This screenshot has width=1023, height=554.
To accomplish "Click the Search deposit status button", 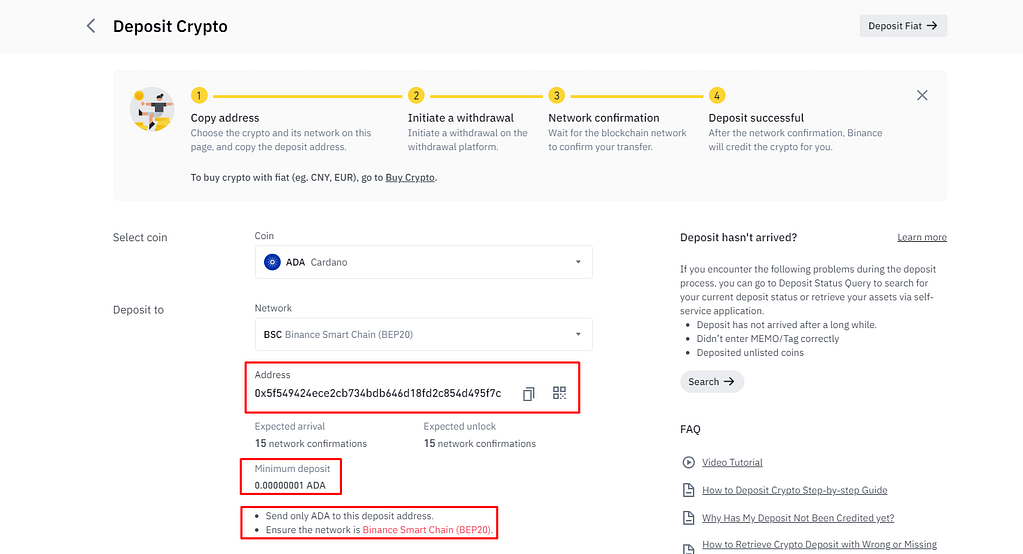I will 712,382.
